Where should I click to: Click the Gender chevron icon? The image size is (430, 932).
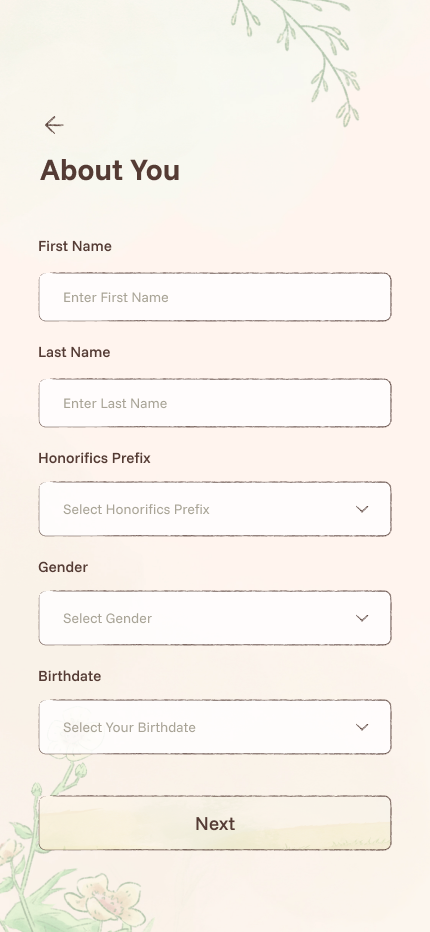[362, 618]
